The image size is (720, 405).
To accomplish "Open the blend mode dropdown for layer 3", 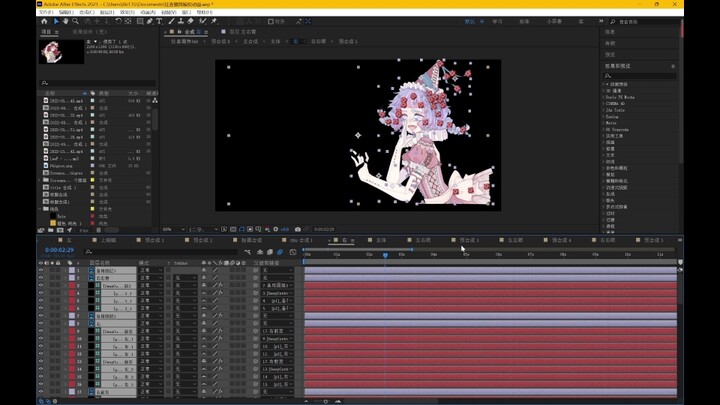I will pos(151,286).
